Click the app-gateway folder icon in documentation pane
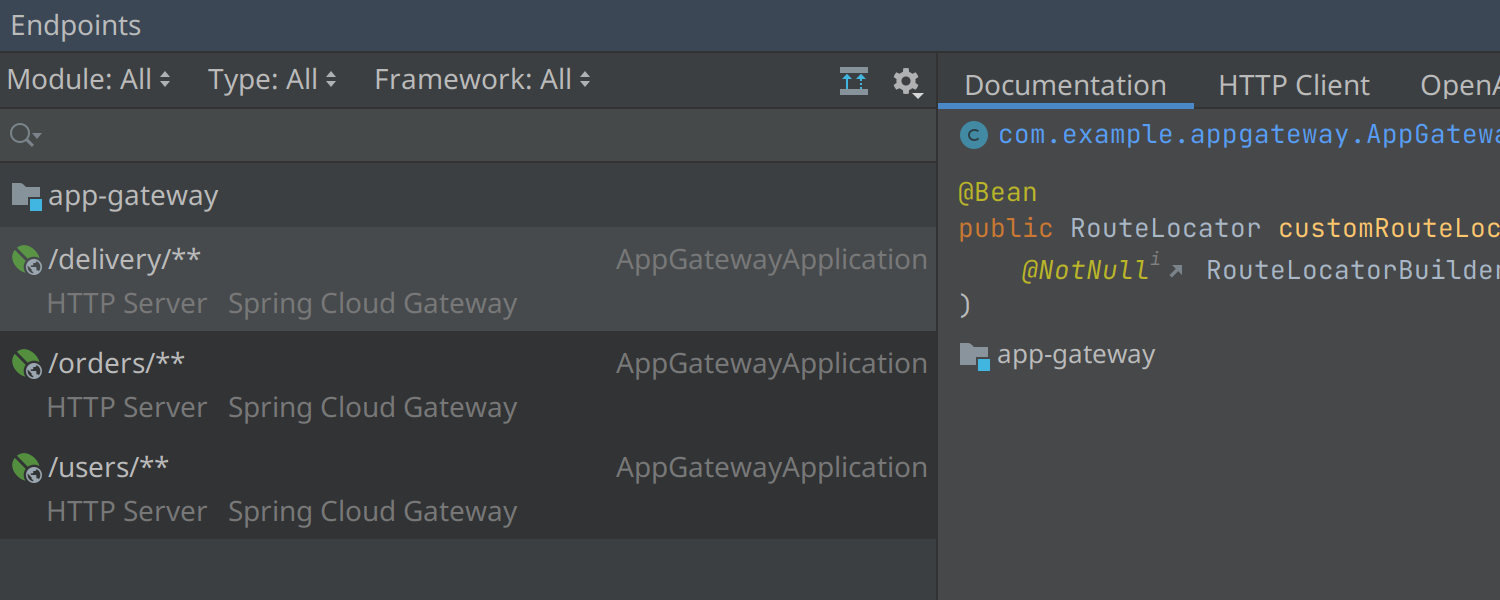This screenshot has height=600, width=1500. 974,356
